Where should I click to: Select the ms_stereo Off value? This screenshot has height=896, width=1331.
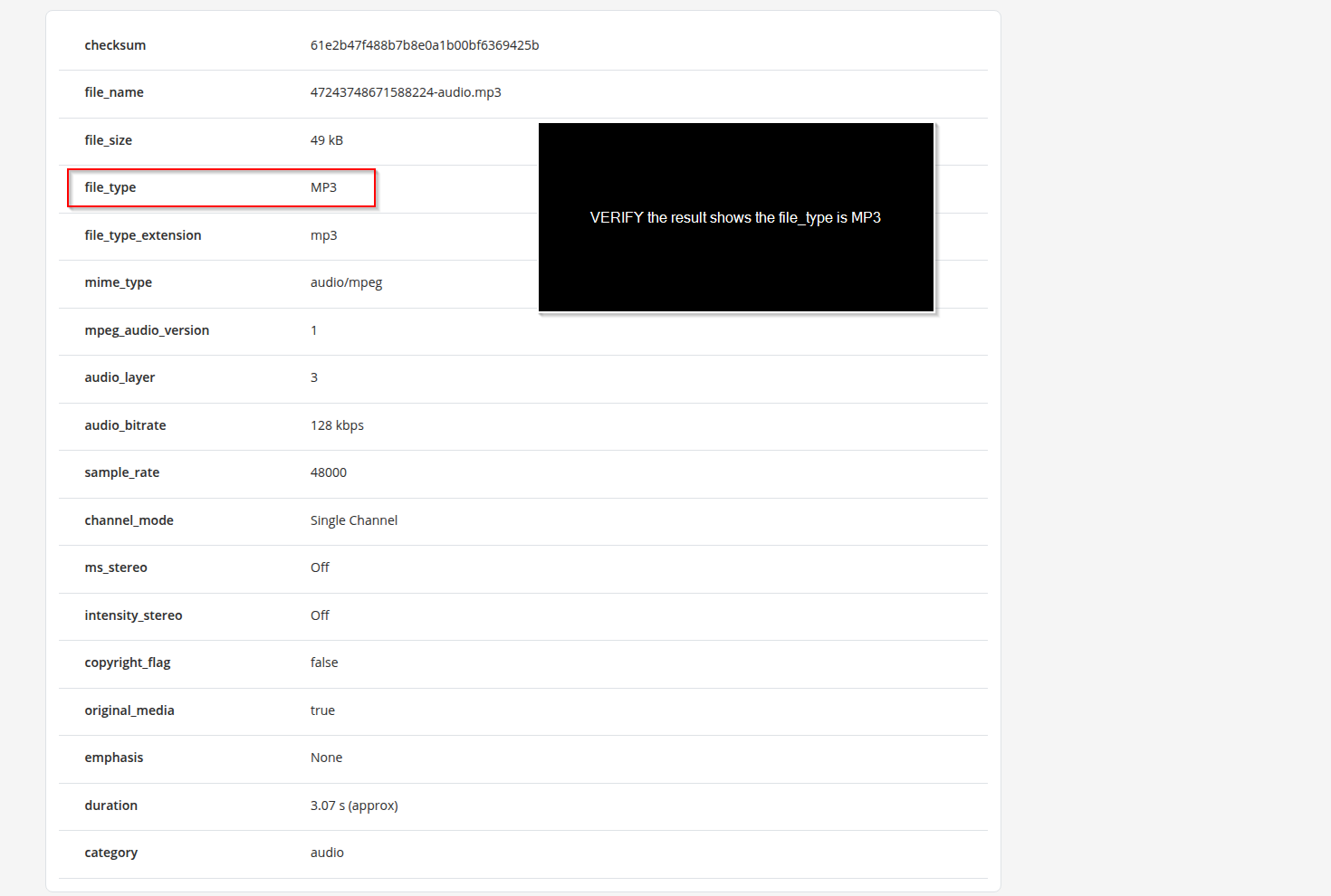pyautogui.click(x=320, y=567)
